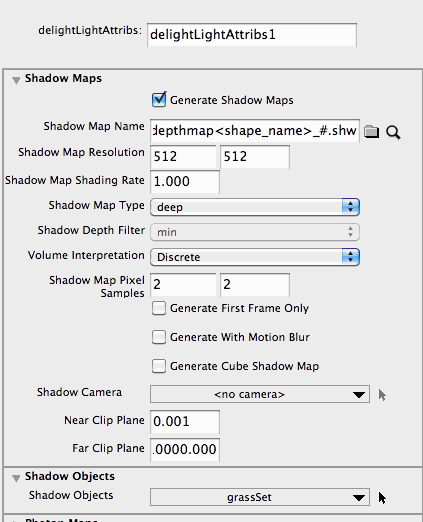Click the Far Clip Plane field

[x=185, y=450]
